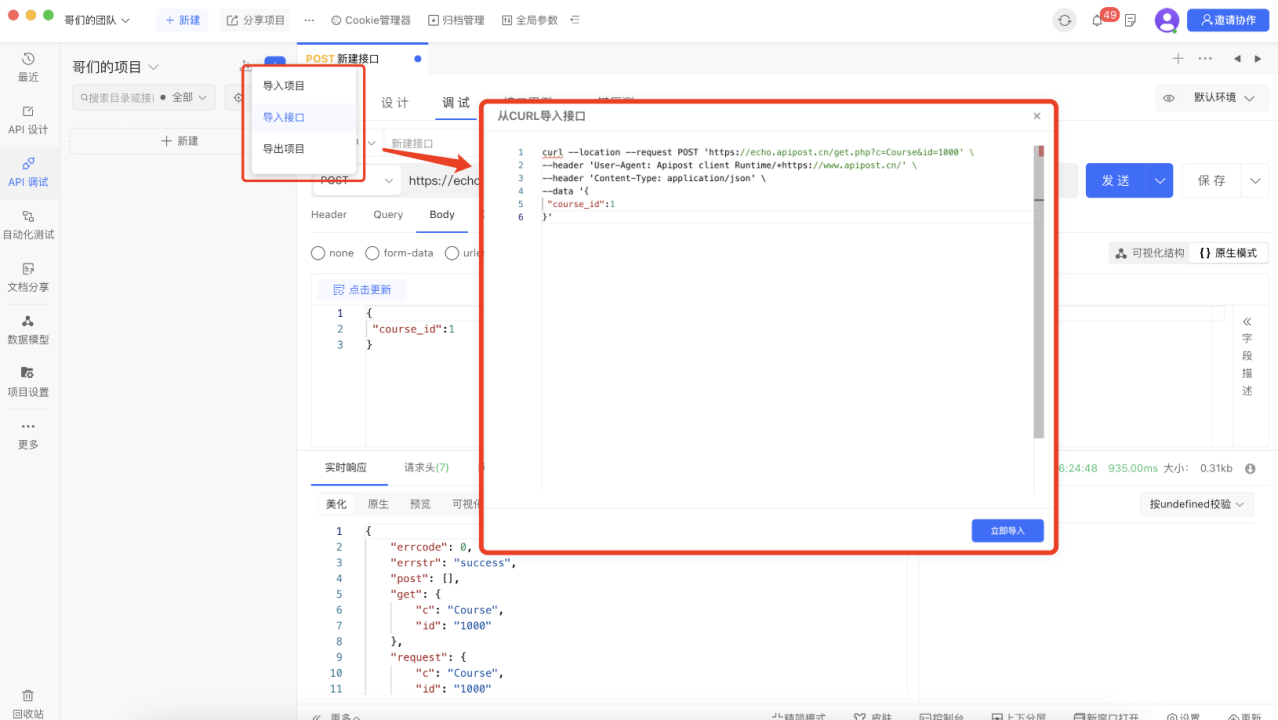Click the 保存 save button
Viewport: 1278px width, 720px height.
point(1211,181)
